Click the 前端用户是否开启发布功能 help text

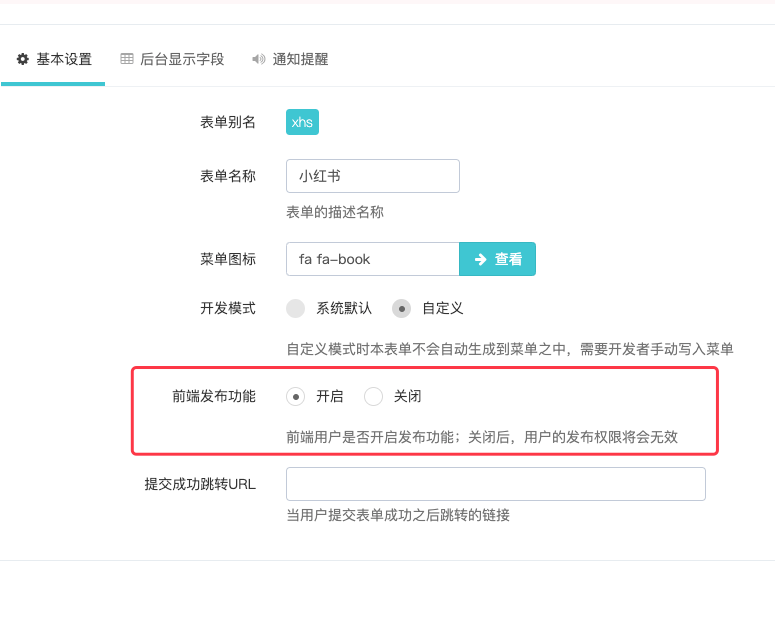[482, 437]
